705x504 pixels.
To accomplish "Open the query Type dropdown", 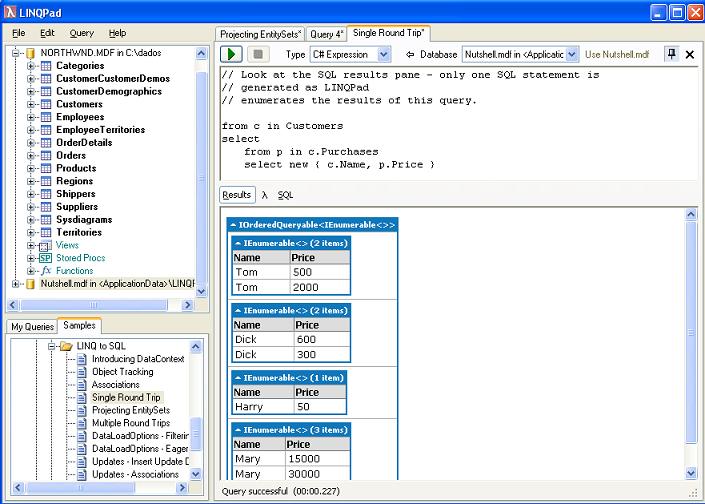I will [384, 55].
